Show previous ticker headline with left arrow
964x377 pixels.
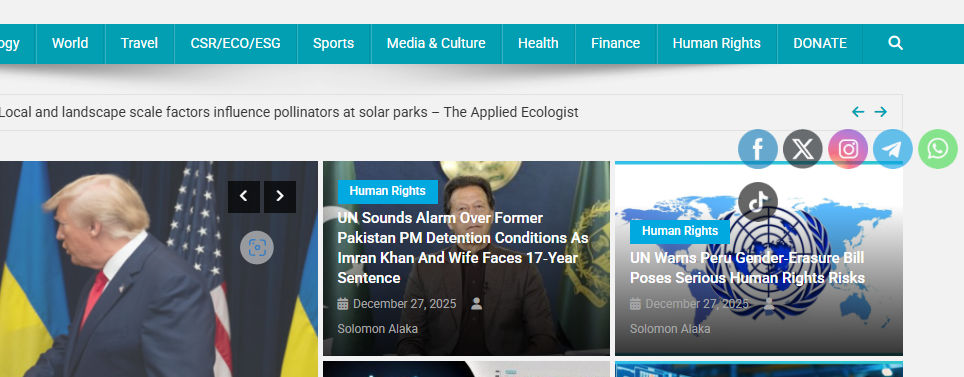tap(858, 112)
